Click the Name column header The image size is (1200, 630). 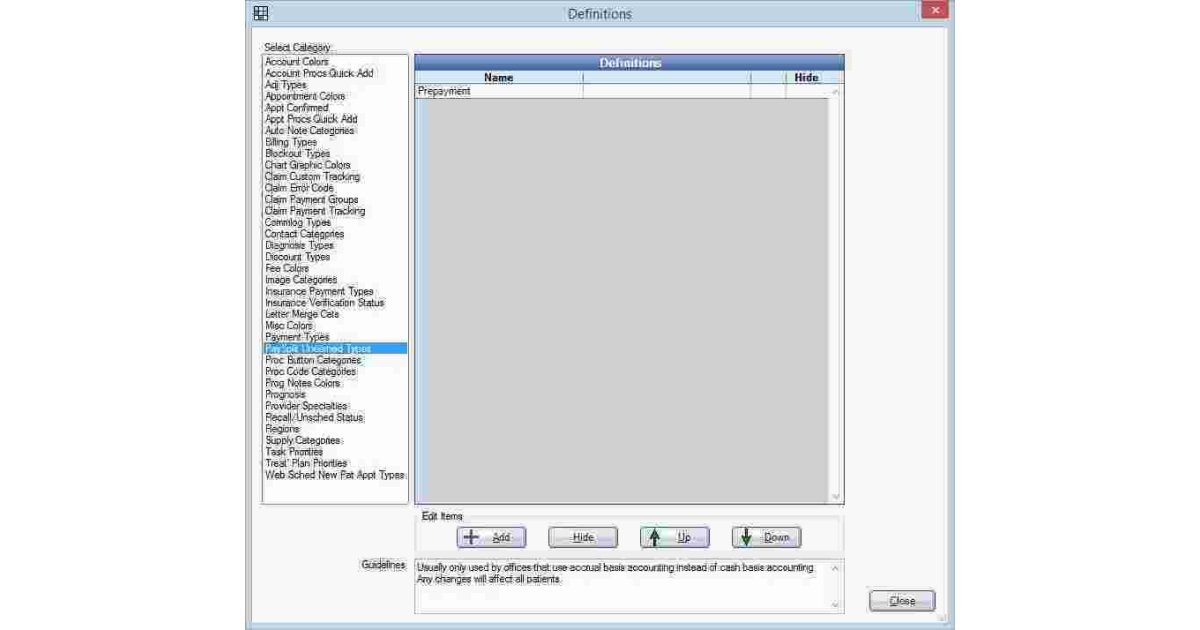click(498, 77)
